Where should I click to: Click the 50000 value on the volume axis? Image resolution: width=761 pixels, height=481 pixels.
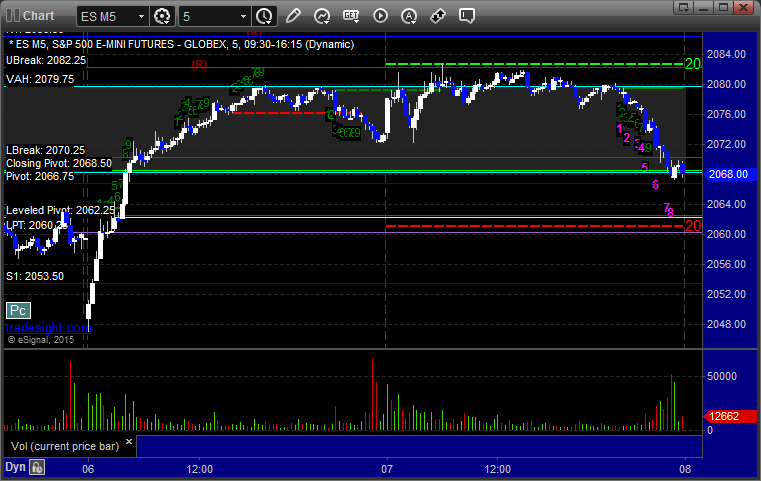722,377
